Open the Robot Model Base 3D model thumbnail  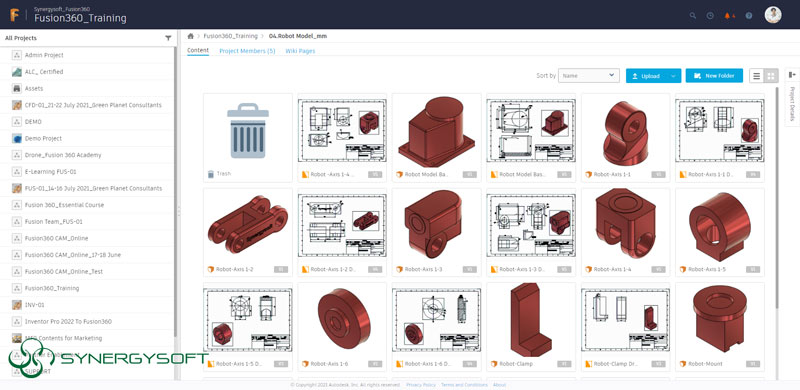coord(437,131)
